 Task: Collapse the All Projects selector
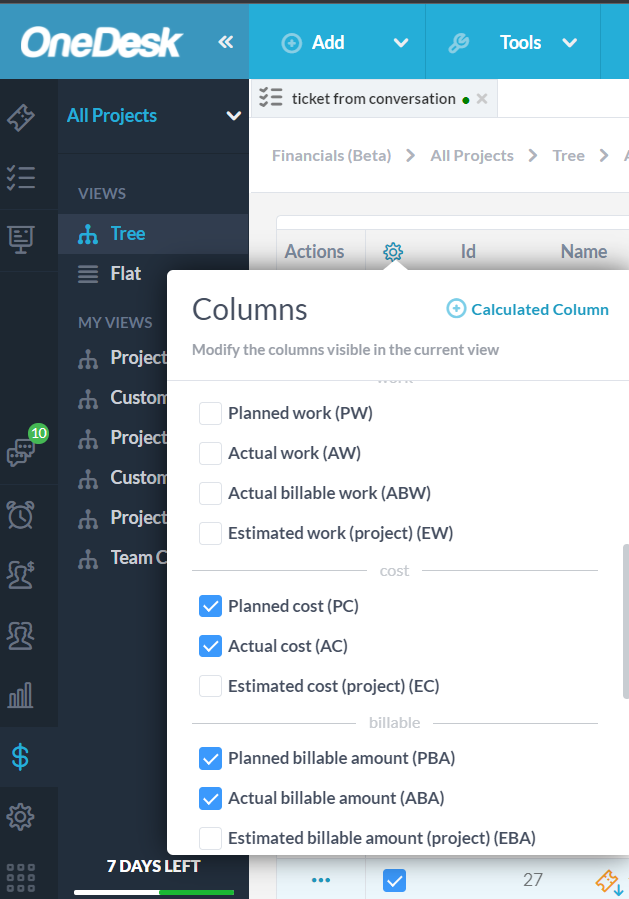point(233,115)
